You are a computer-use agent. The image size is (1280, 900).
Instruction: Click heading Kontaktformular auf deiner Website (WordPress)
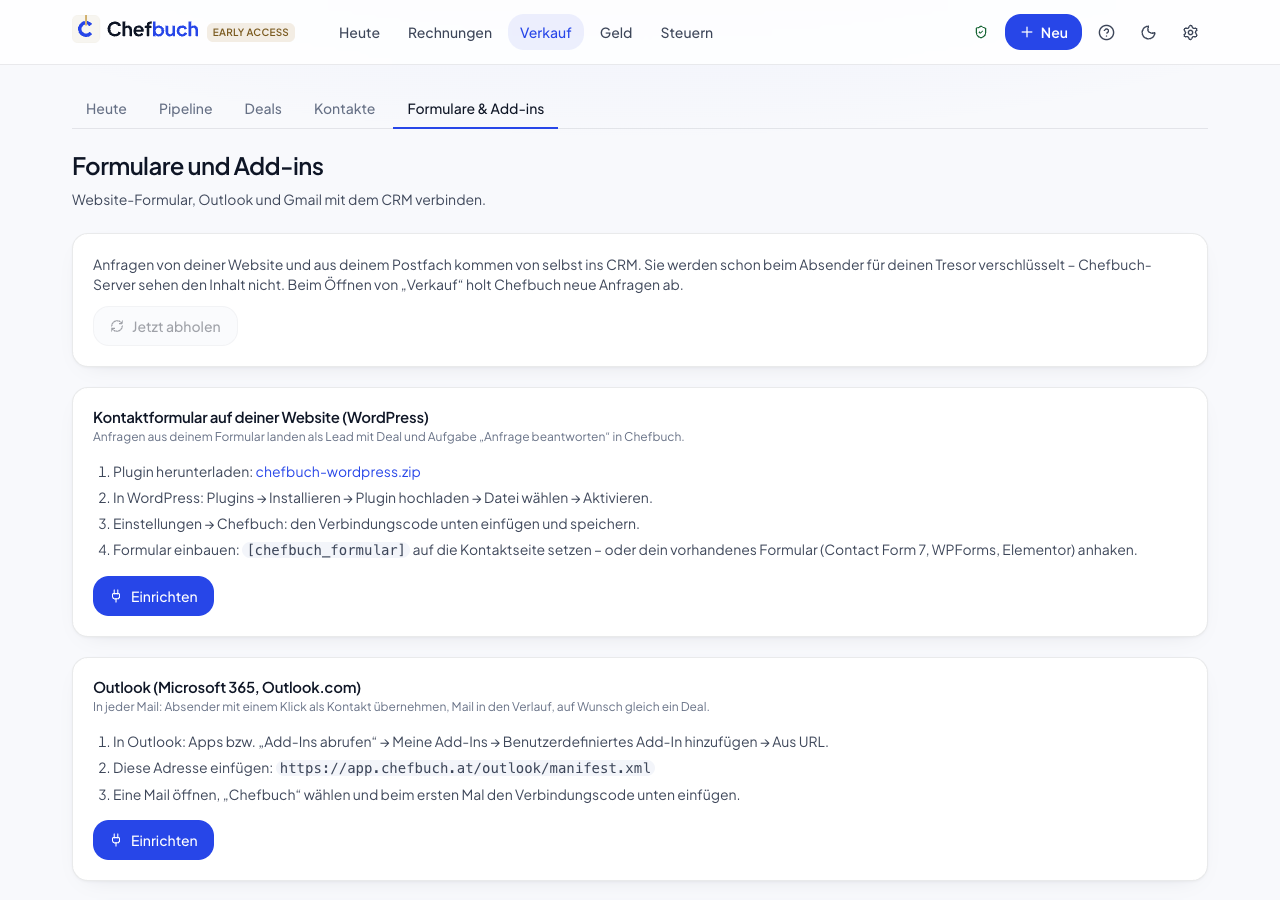[x=261, y=417]
